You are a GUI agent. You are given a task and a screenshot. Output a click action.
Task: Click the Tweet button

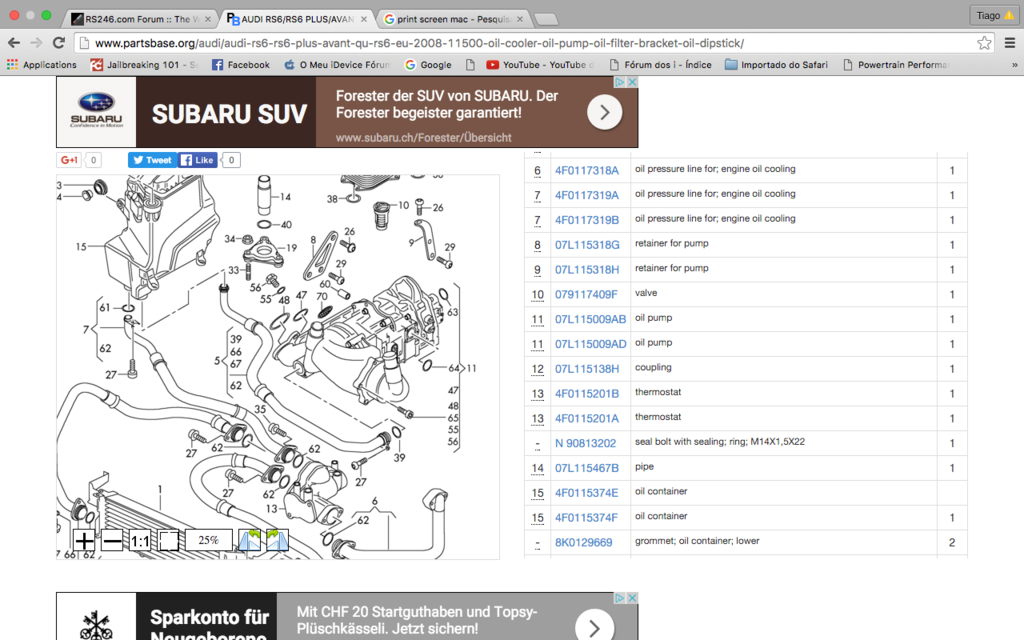coord(152,160)
